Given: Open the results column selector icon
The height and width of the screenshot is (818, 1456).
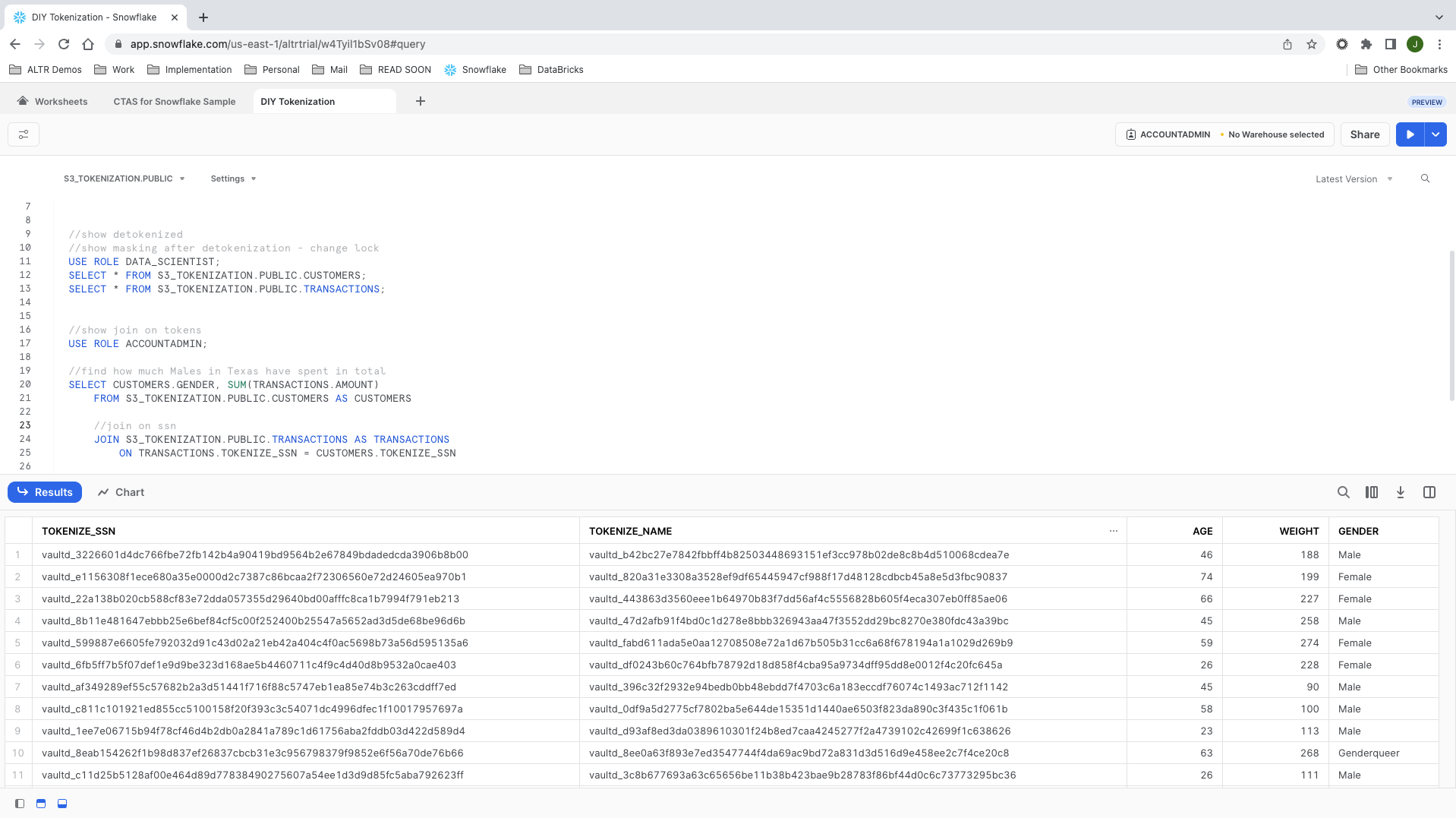Looking at the screenshot, I should pyautogui.click(x=1371, y=492).
